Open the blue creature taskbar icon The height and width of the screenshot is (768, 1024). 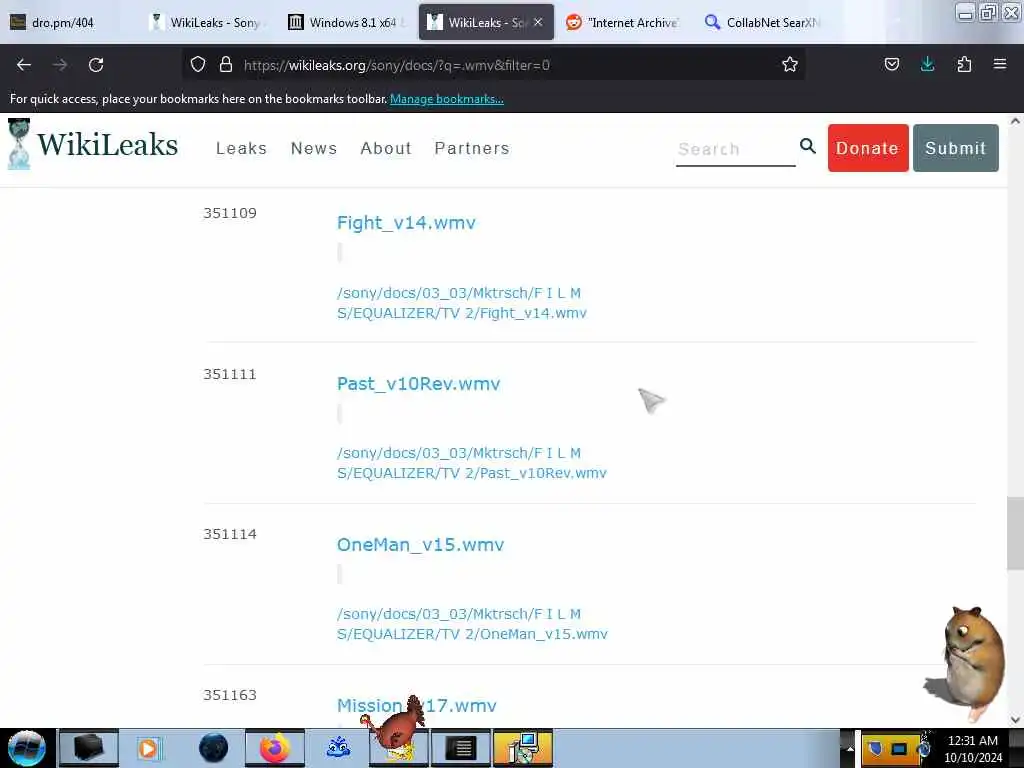tap(338, 748)
